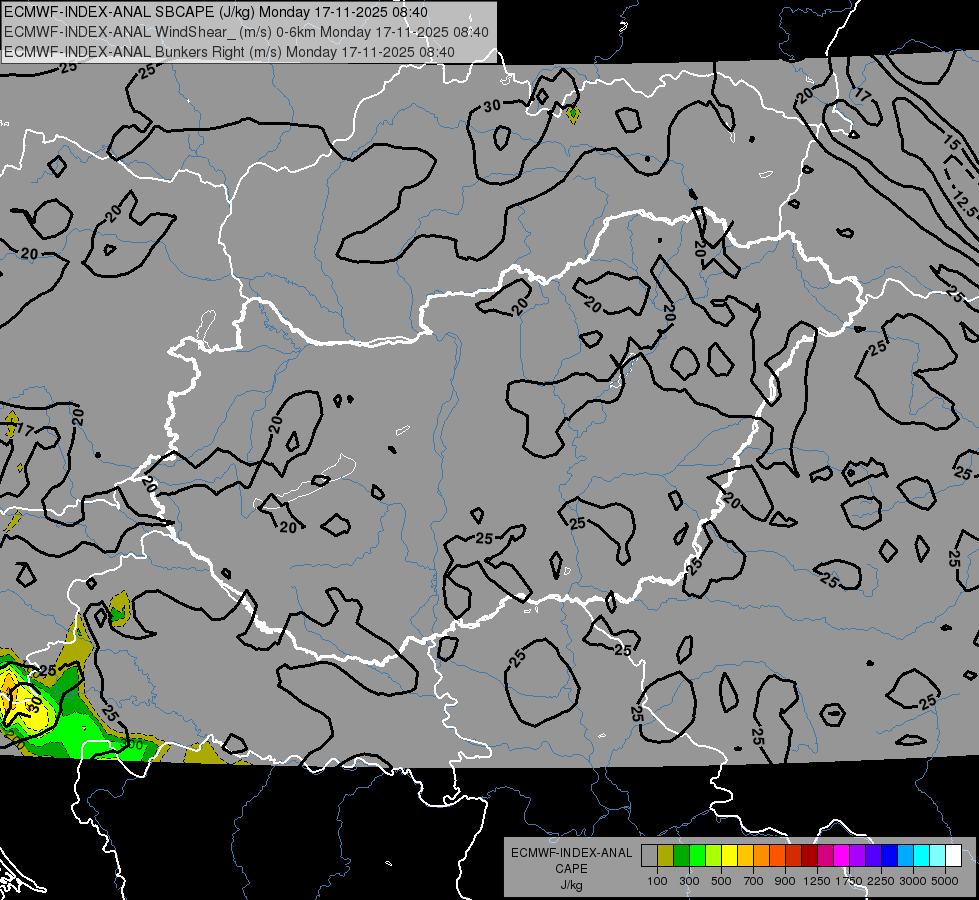Click the 900 value under the legend
The height and width of the screenshot is (900, 979).
pos(785,881)
